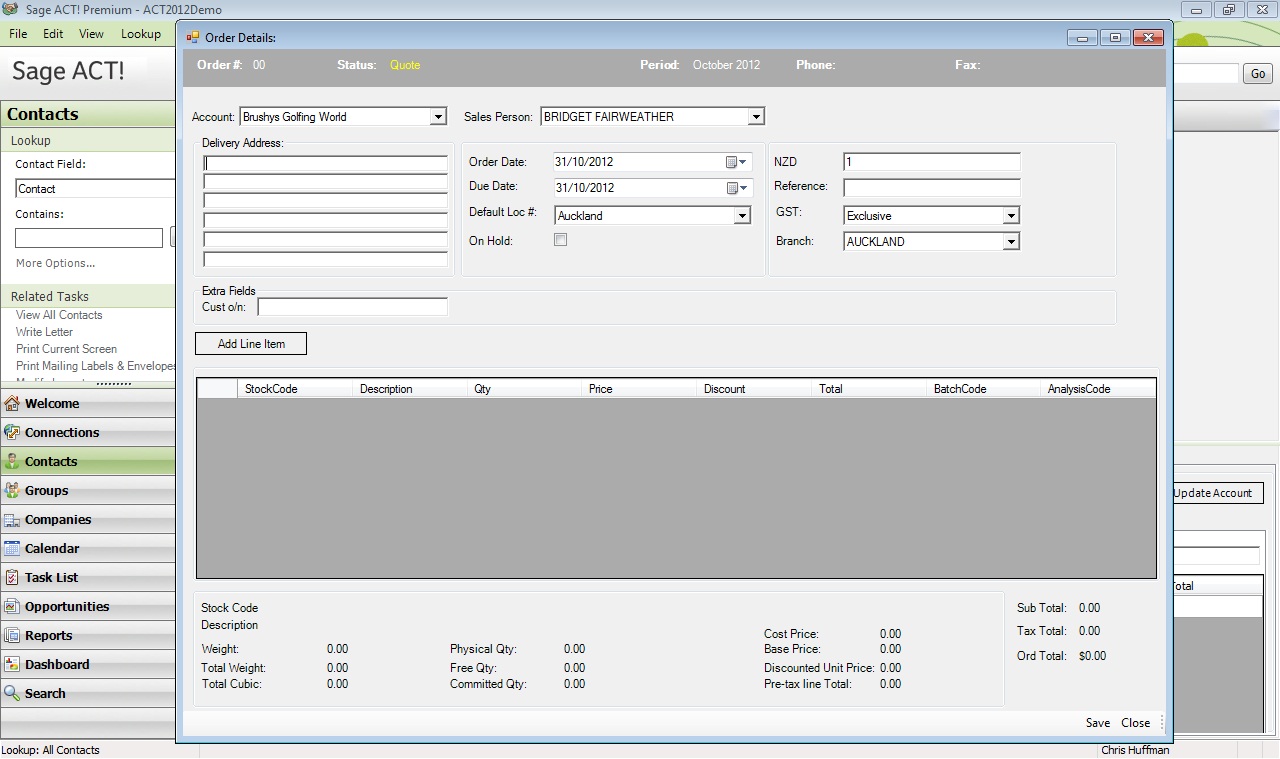Click the AnalysisCode column header
Viewport: 1280px width, 759px height.
pyautogui.click(x=1098, y=389)
